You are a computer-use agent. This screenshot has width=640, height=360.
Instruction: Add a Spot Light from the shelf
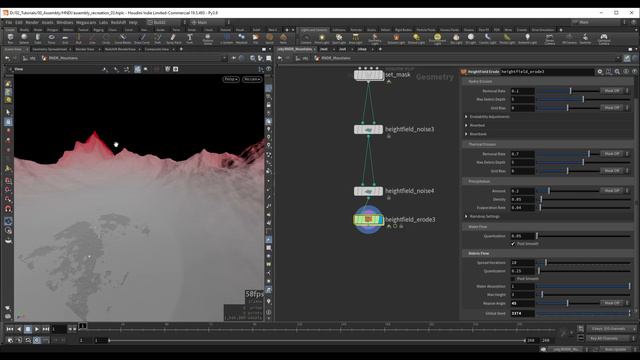[x=338, y=39]
